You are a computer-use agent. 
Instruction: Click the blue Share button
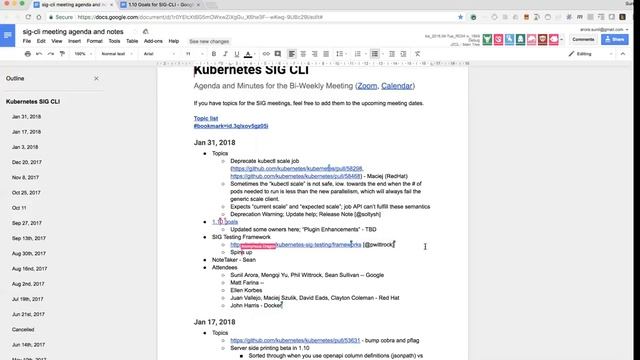click(615, 40)
